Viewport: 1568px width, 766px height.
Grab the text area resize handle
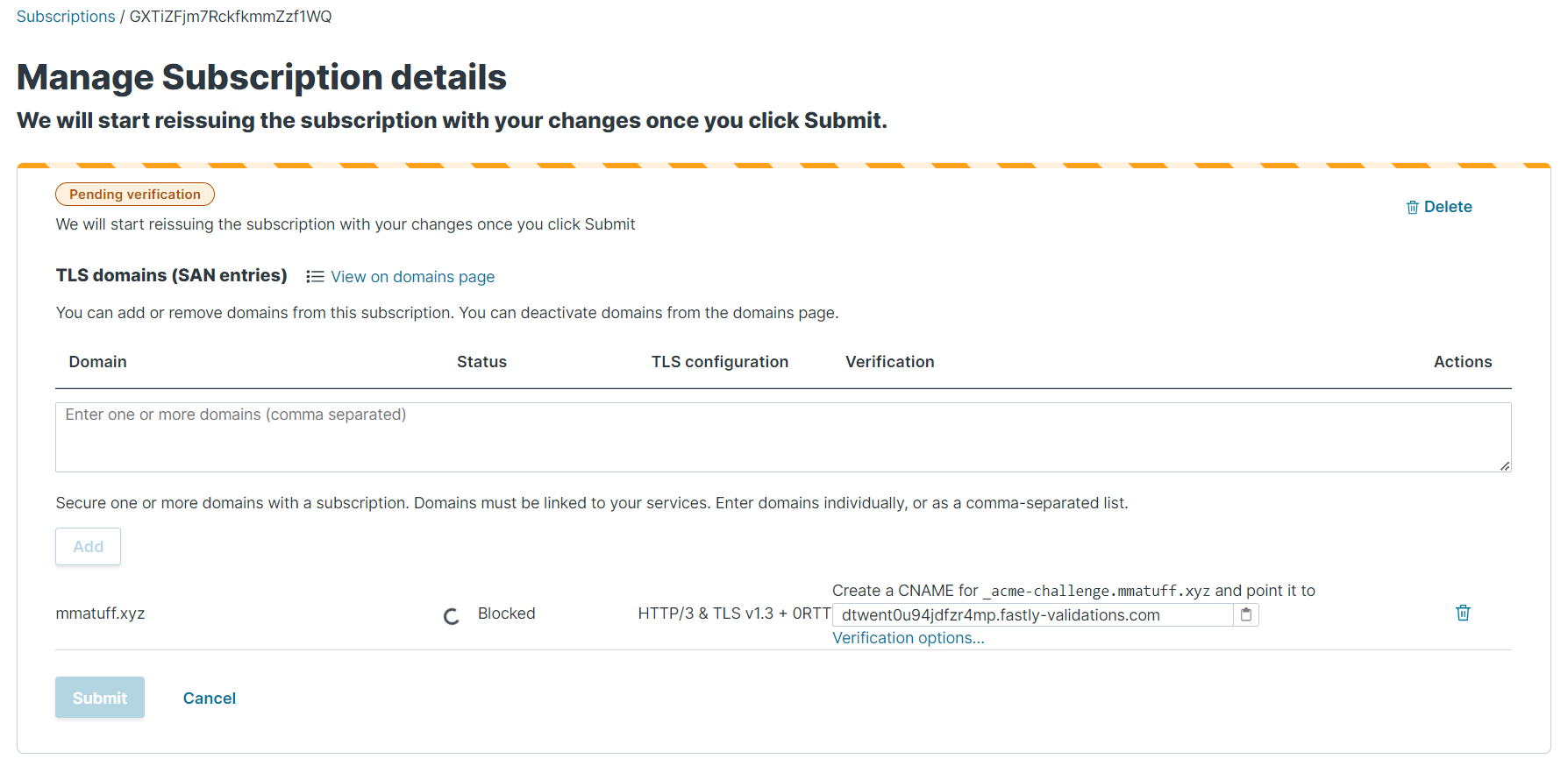tap(1505, 466)
